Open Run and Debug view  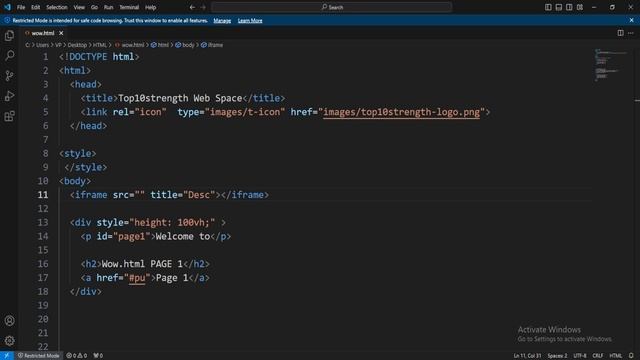(9, 96)
